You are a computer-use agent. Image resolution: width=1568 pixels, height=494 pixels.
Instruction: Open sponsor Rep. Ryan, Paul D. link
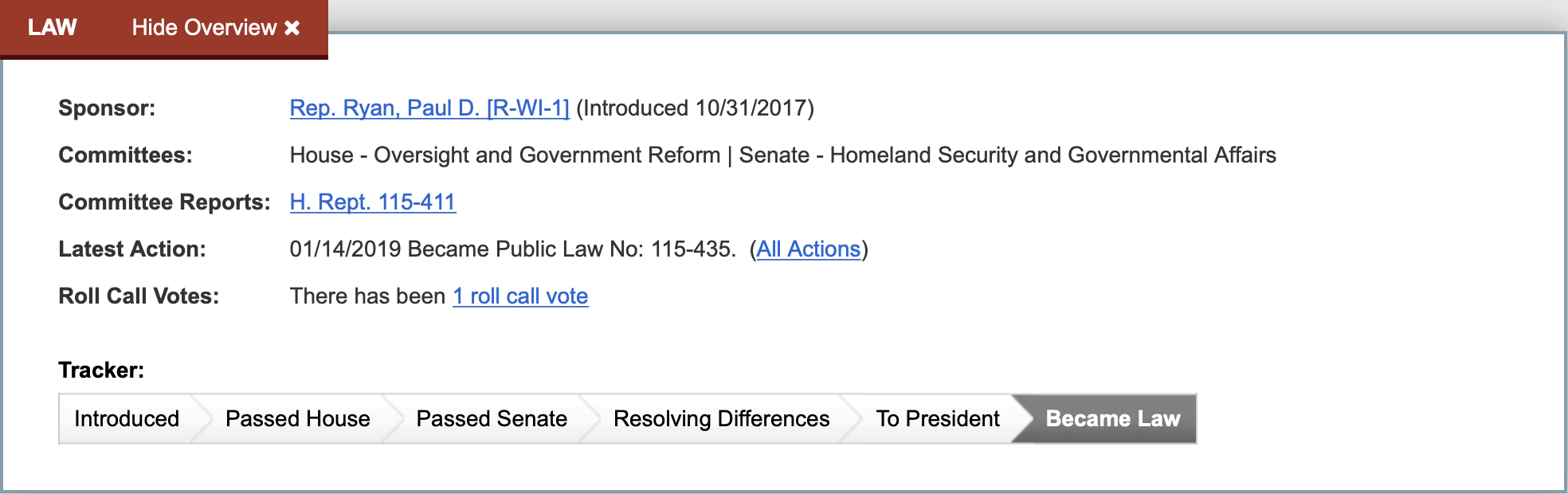point(429,108)
